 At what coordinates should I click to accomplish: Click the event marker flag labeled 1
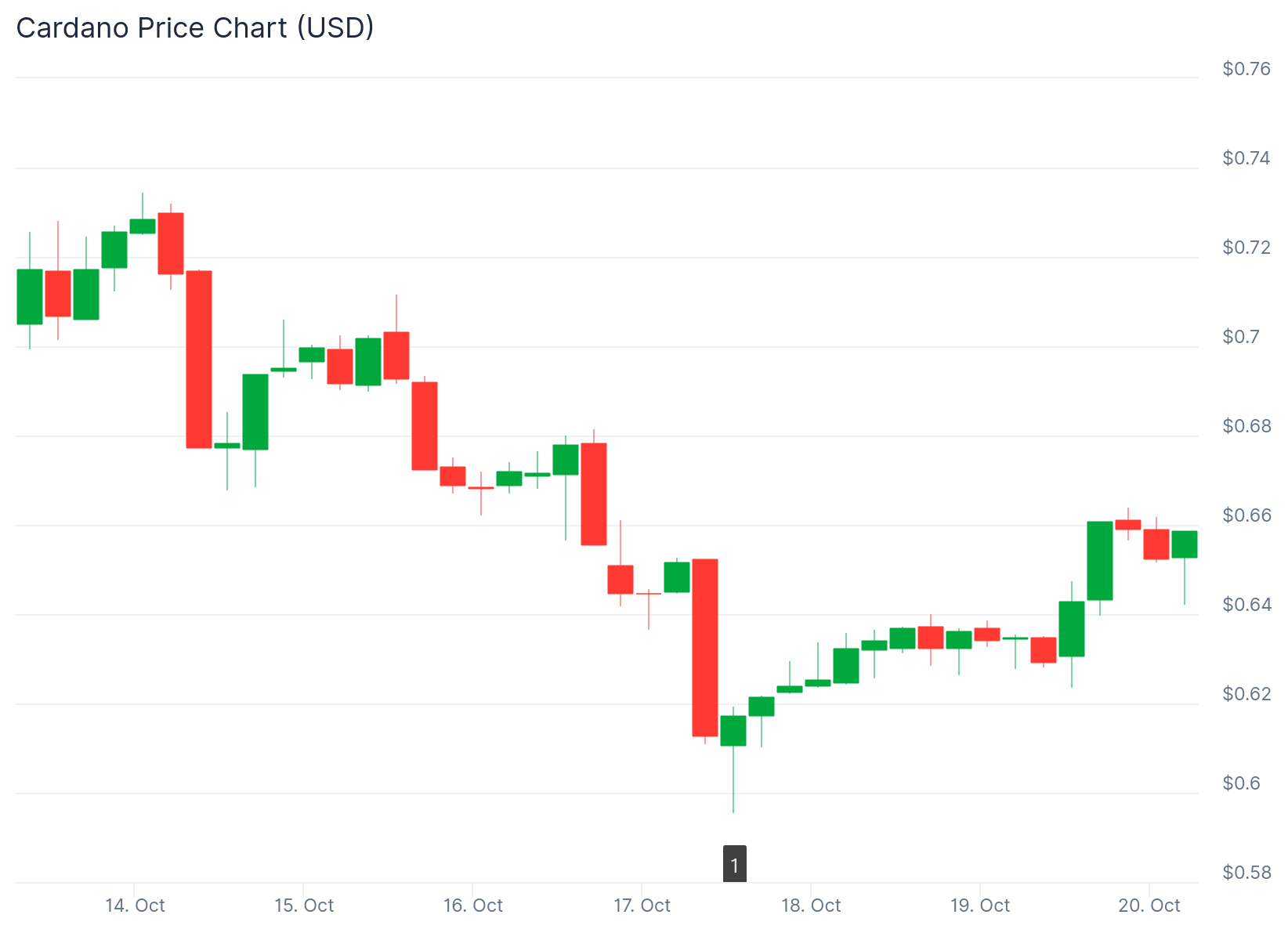tap(734, 864)
